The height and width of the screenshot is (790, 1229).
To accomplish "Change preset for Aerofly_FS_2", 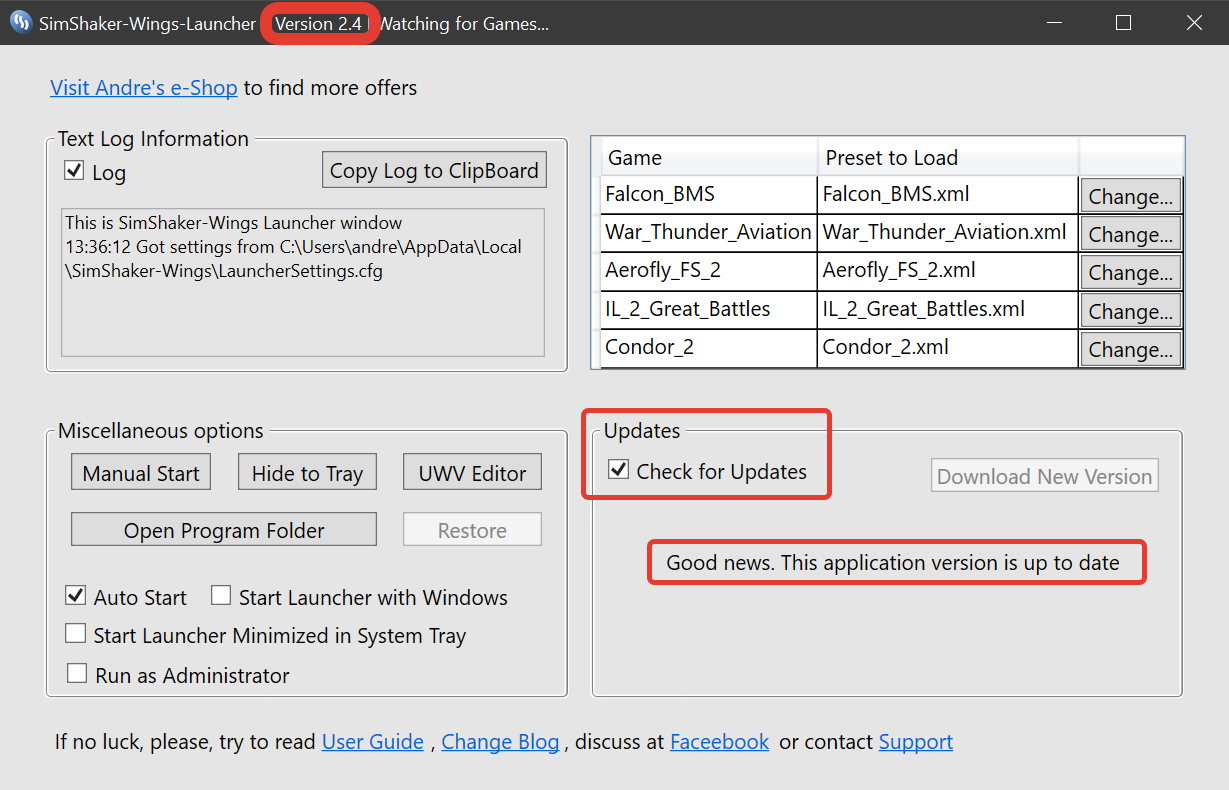I will (1131, 272).
